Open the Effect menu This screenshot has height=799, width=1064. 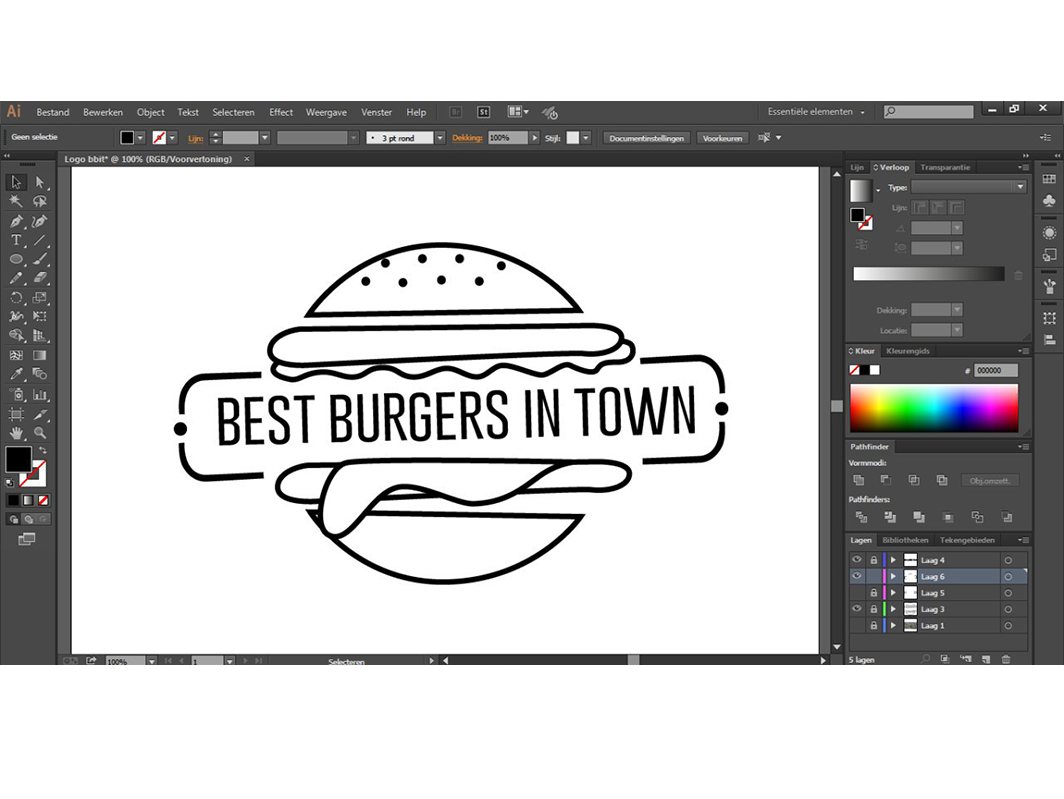tap(281, 112)
